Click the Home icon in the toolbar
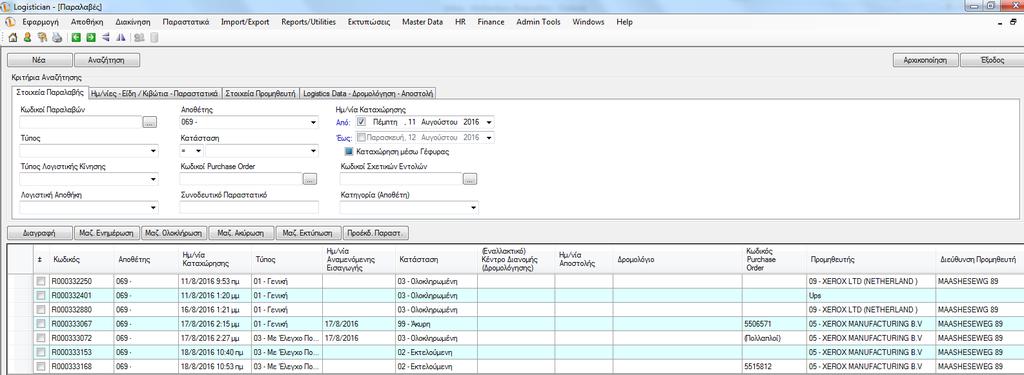Screen dimensions: 1024x375 click(12, 37)
